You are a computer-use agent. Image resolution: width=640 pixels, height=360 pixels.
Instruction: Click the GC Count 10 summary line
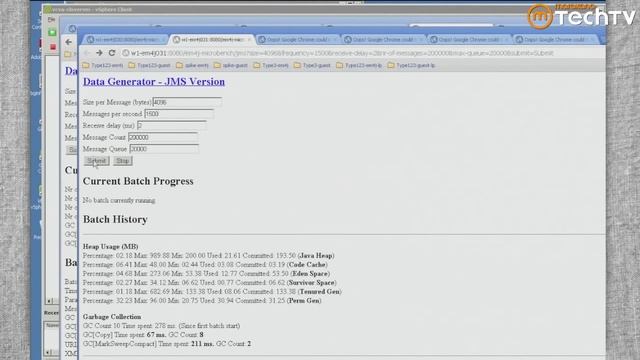161,326
